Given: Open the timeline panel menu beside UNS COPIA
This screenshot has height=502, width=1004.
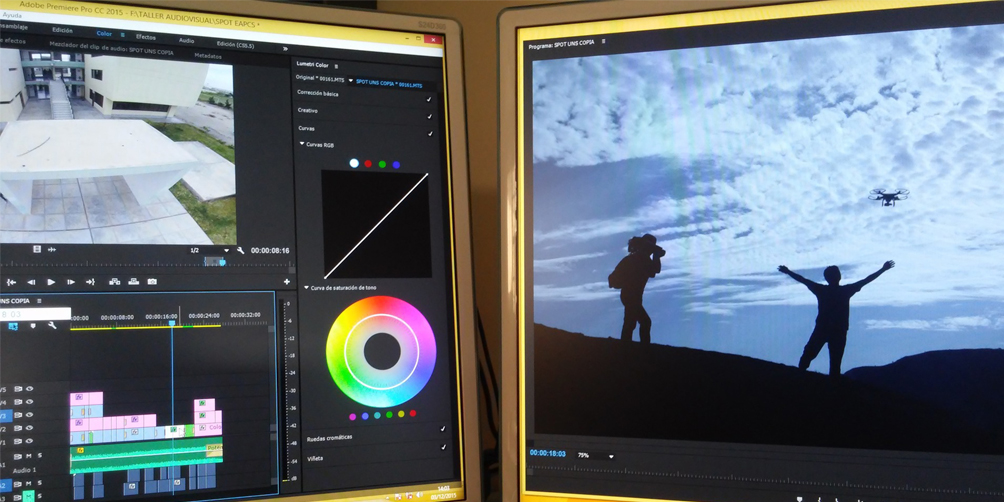Looking at the screenshot, I should coord(39,301).
